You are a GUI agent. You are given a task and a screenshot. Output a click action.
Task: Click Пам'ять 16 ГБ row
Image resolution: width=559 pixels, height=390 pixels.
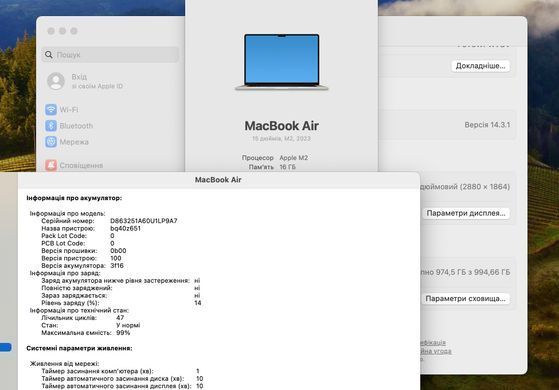pos(272,167)
